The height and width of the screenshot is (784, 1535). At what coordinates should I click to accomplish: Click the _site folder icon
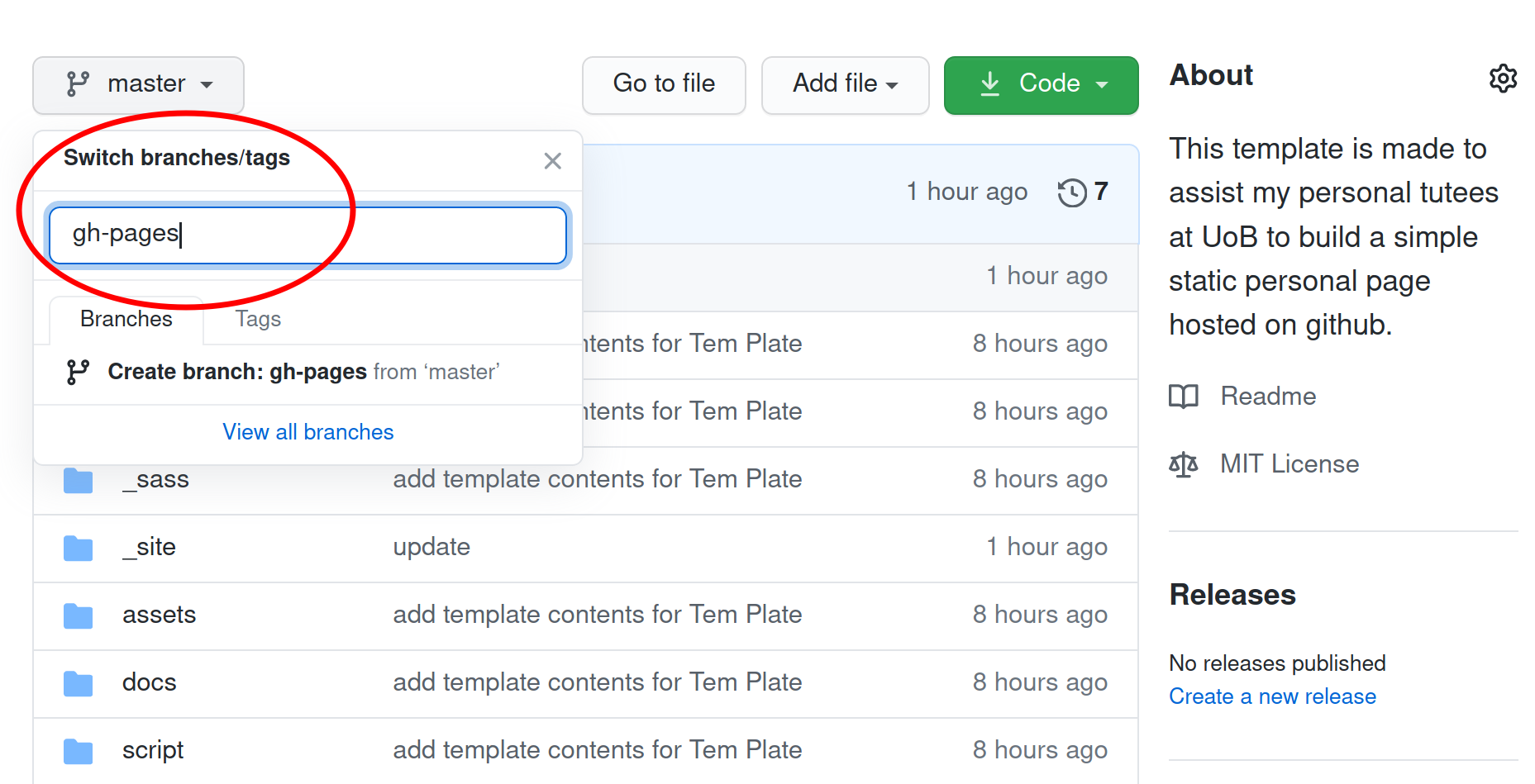click(79, 548)
